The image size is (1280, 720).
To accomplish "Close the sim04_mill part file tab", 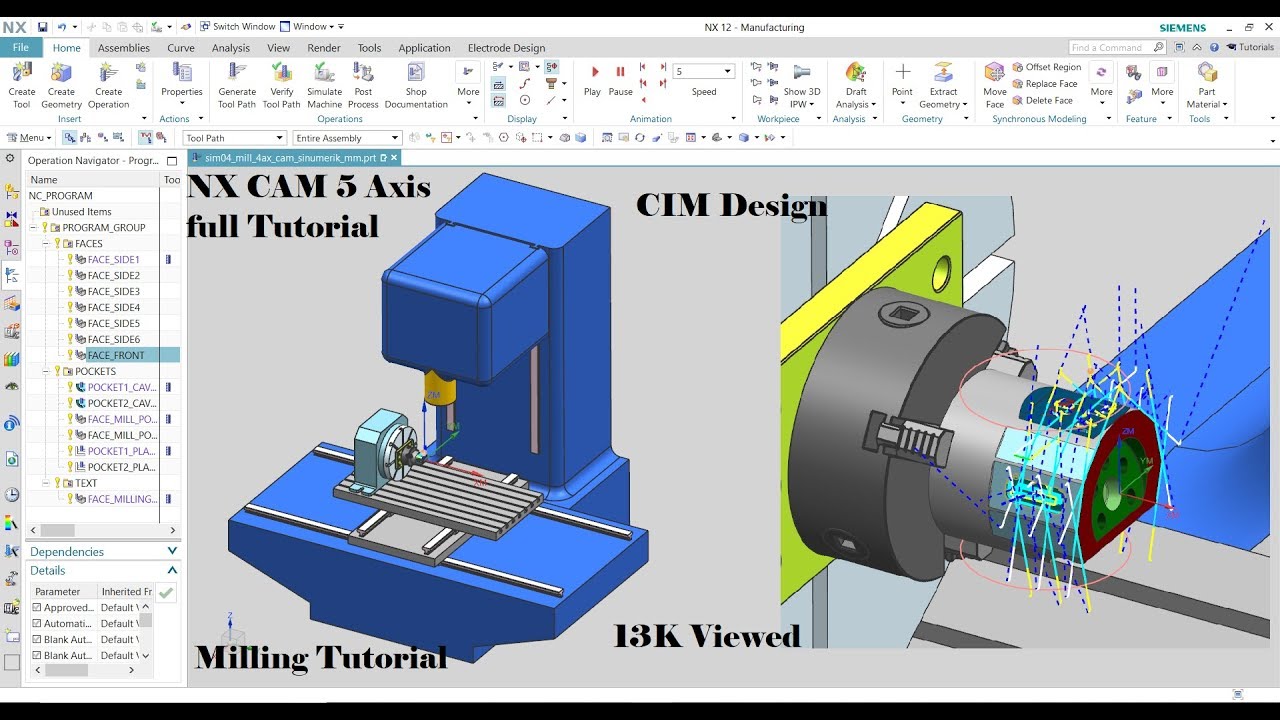I will tap(394, 158).
